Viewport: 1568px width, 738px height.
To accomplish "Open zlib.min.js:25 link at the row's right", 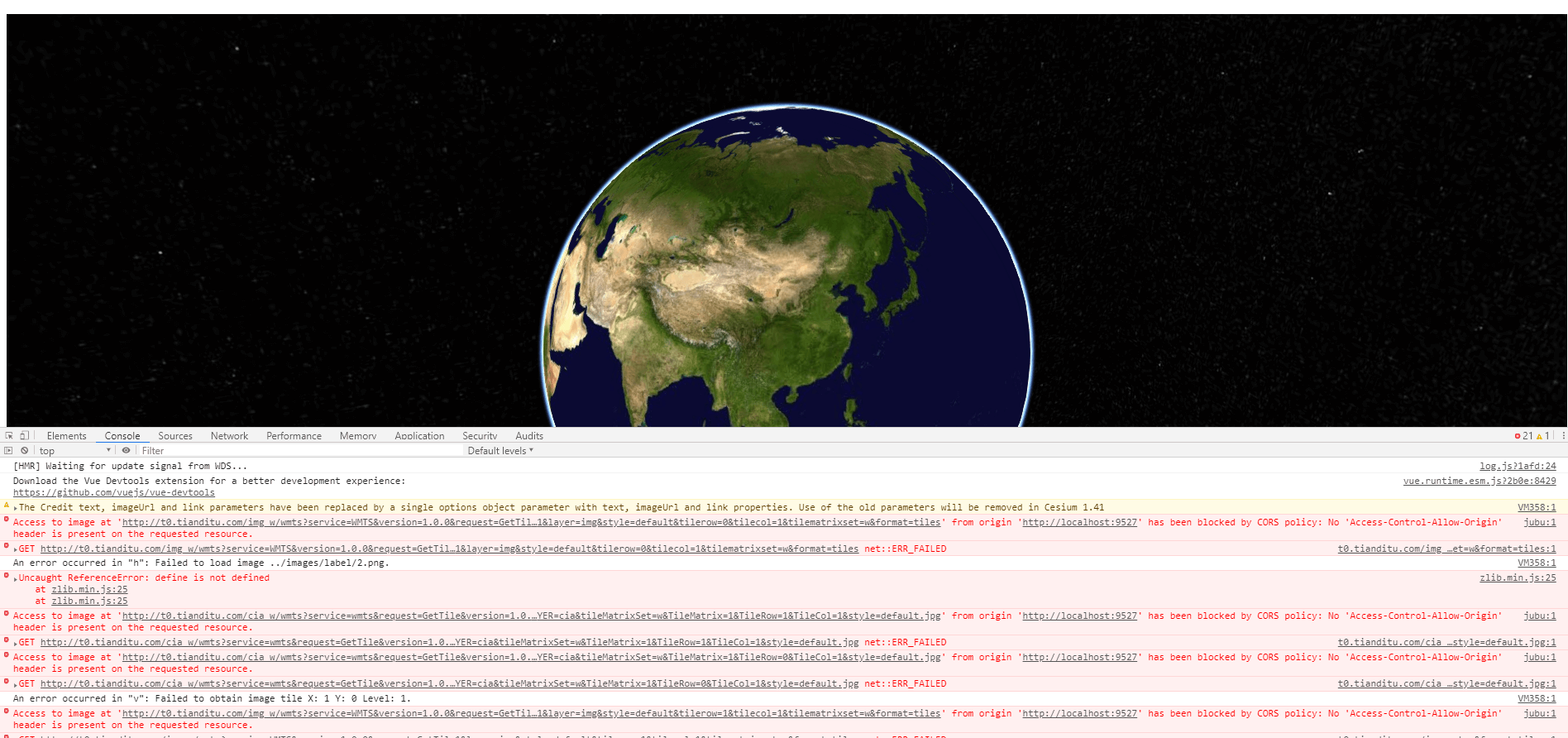I will pos(1518,578).
